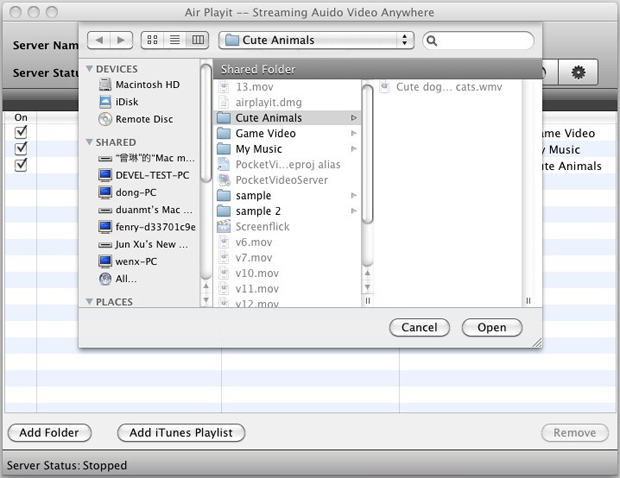
Task: Select the Cute Animals folder
Action: coord(287,118)
